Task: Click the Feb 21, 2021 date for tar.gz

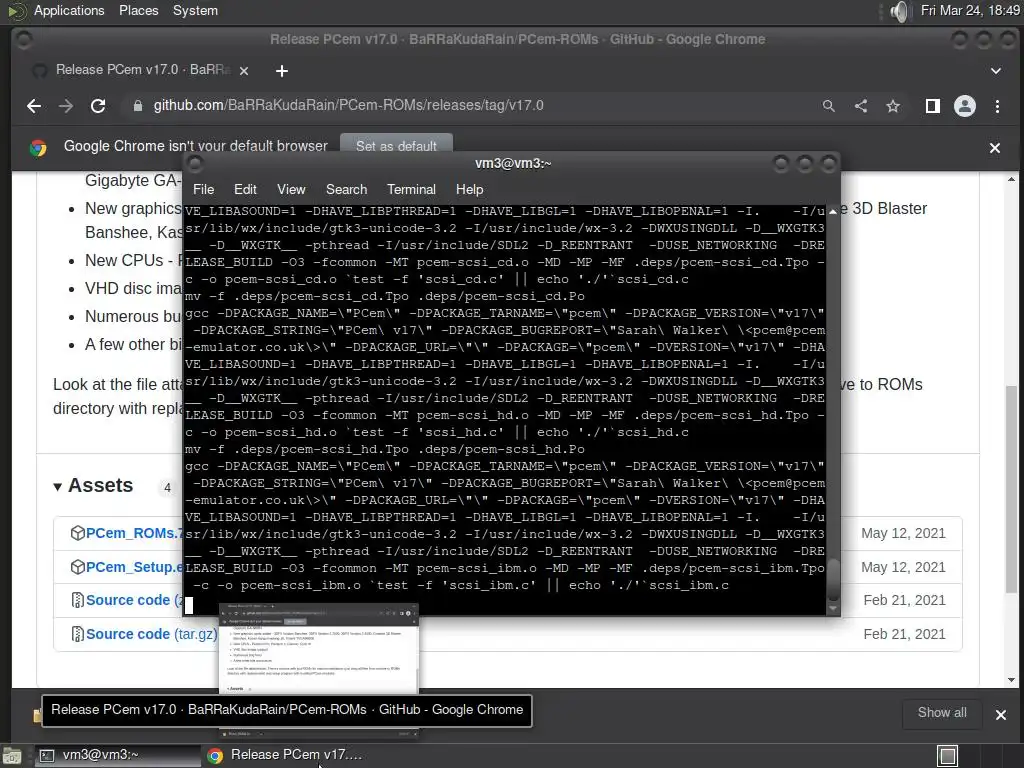Action: click(x=904, y=634)
